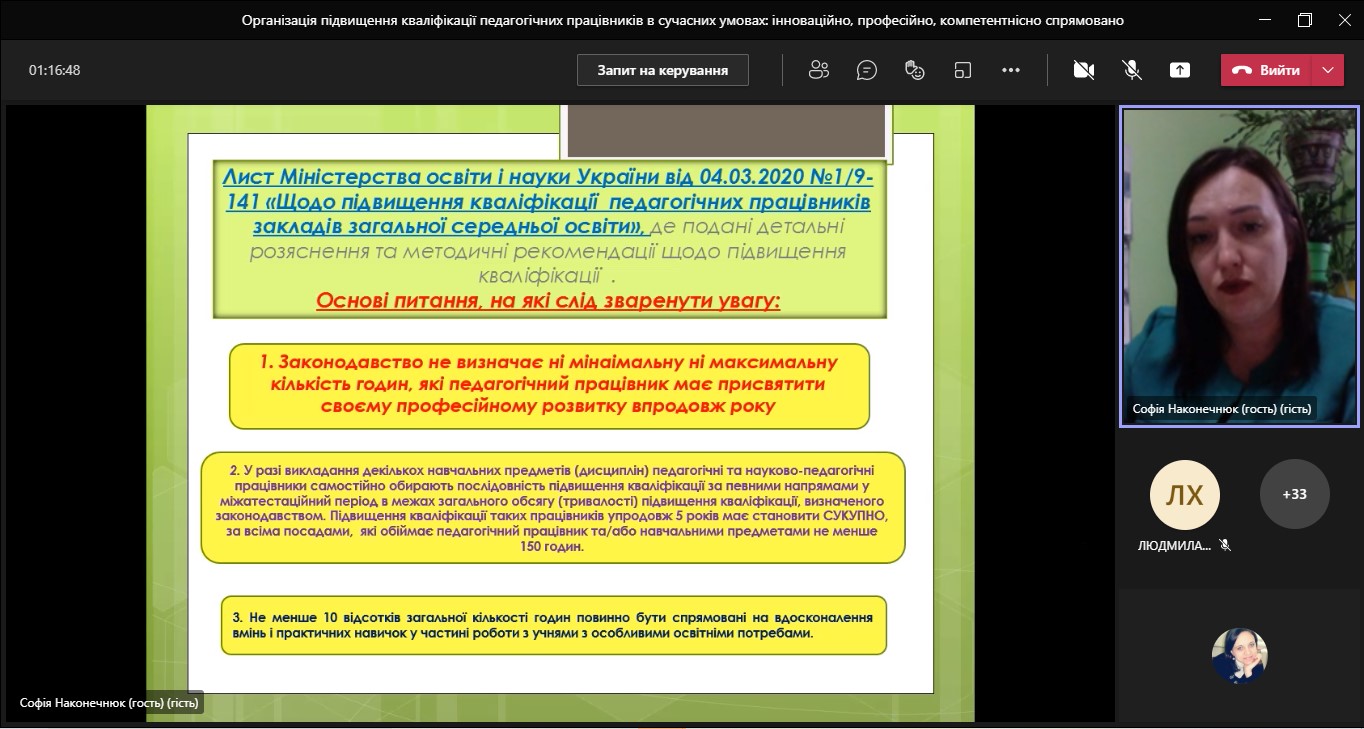The height and width of the screenshot is (729, 1364).
Task: Select the ЛХ participant avatar
Action: 1184,494
